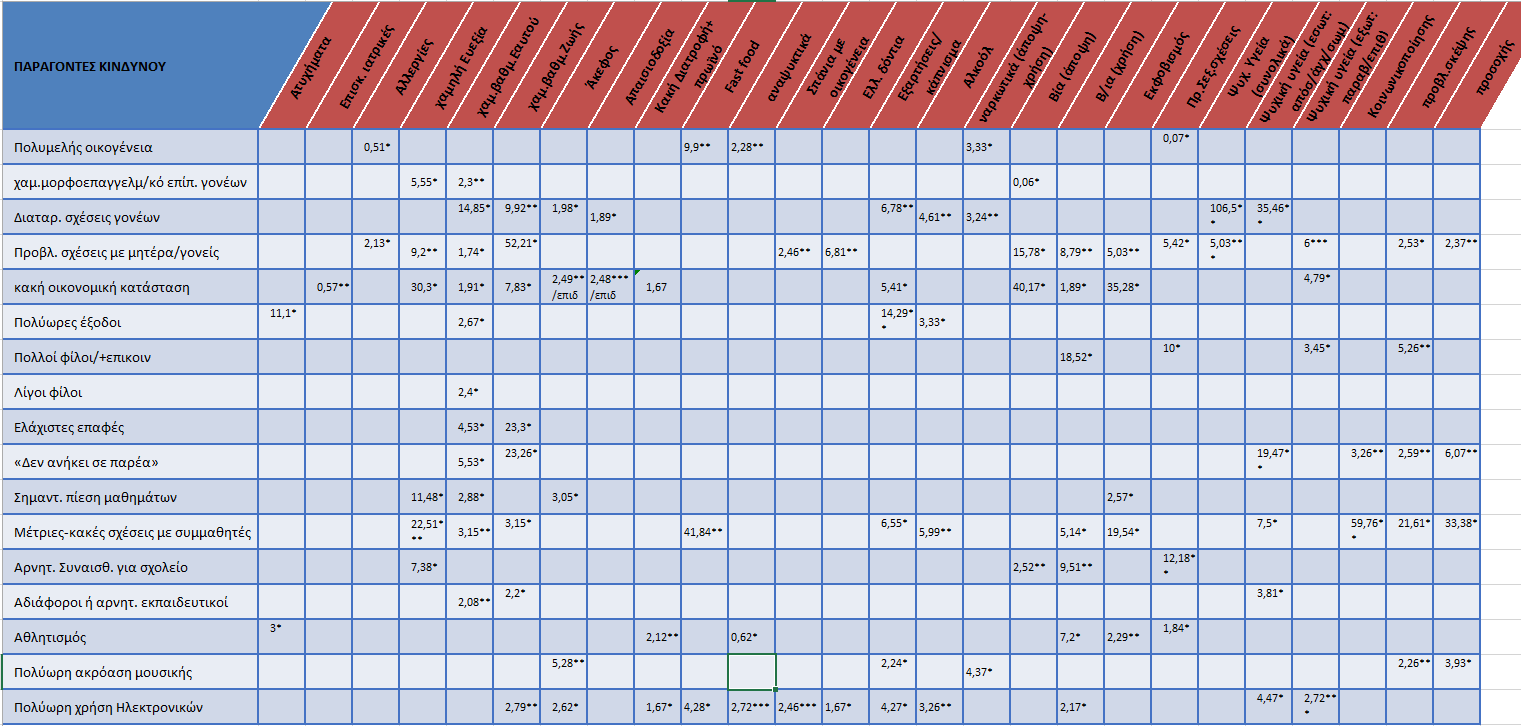Click the cell containing 0,07*

coord(1174,147)
